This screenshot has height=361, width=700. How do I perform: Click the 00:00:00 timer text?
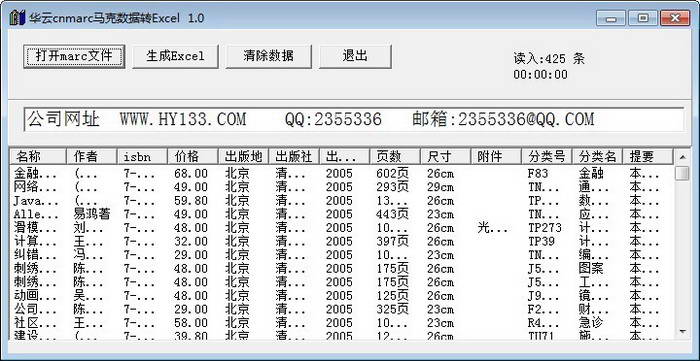tap(540, 75)
